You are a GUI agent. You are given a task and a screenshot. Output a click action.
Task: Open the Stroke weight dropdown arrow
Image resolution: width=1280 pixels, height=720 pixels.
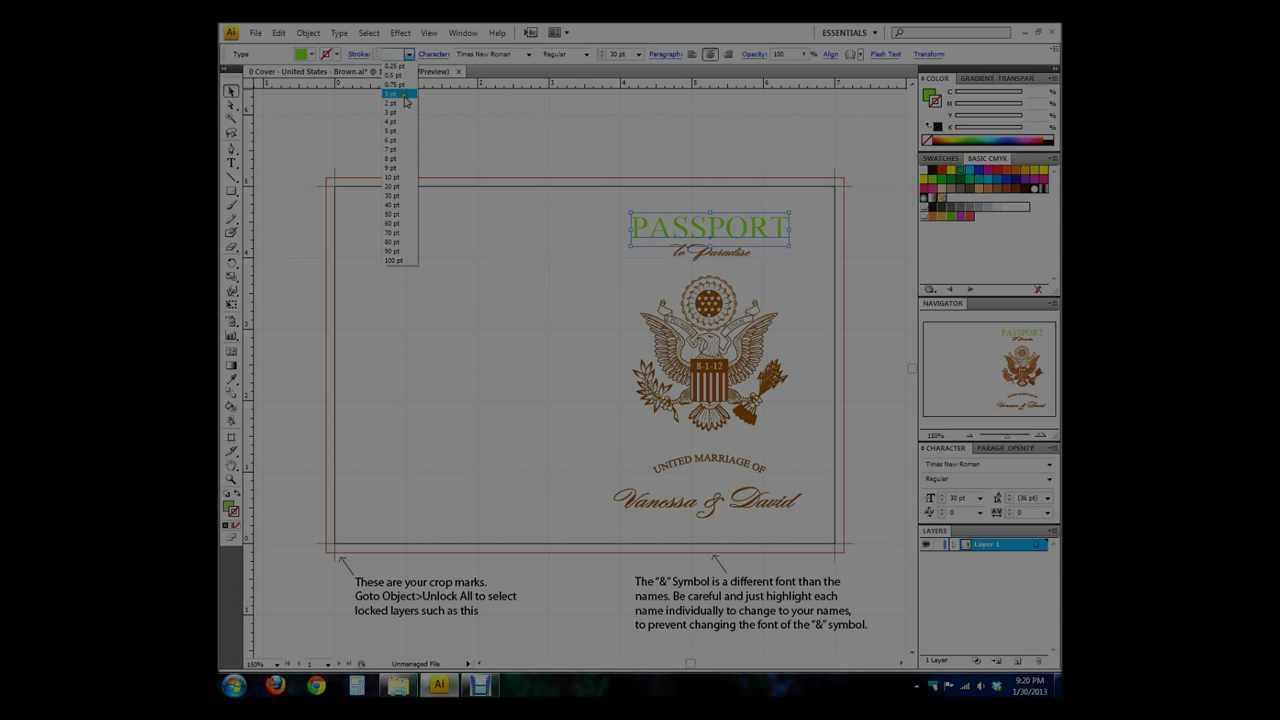click(409, 54)
